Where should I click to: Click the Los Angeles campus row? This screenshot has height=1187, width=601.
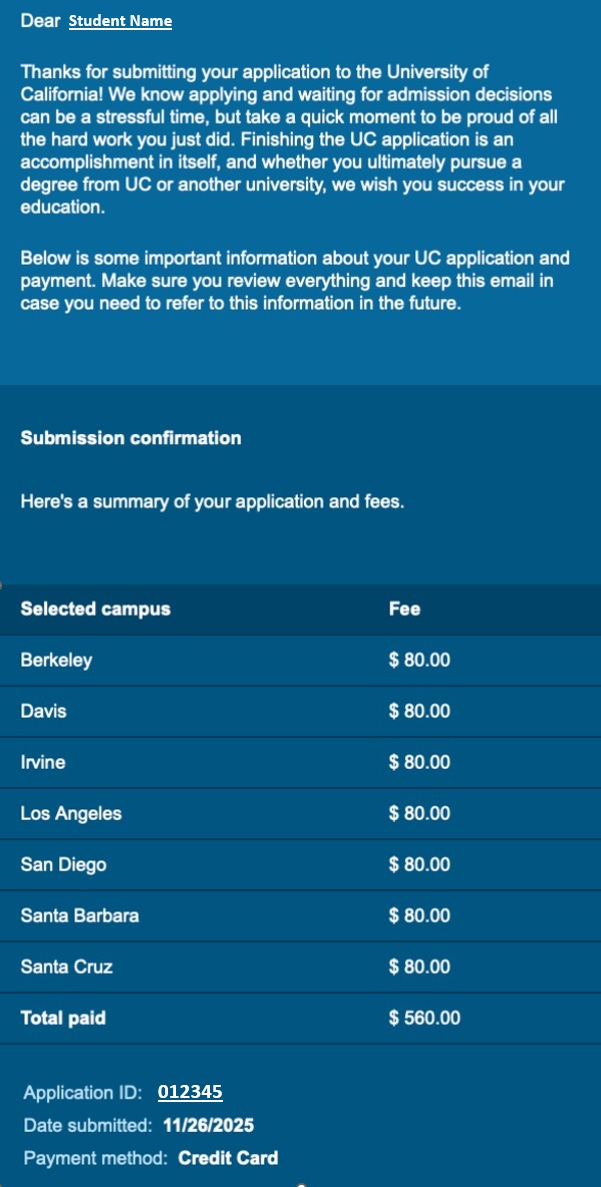71,813
